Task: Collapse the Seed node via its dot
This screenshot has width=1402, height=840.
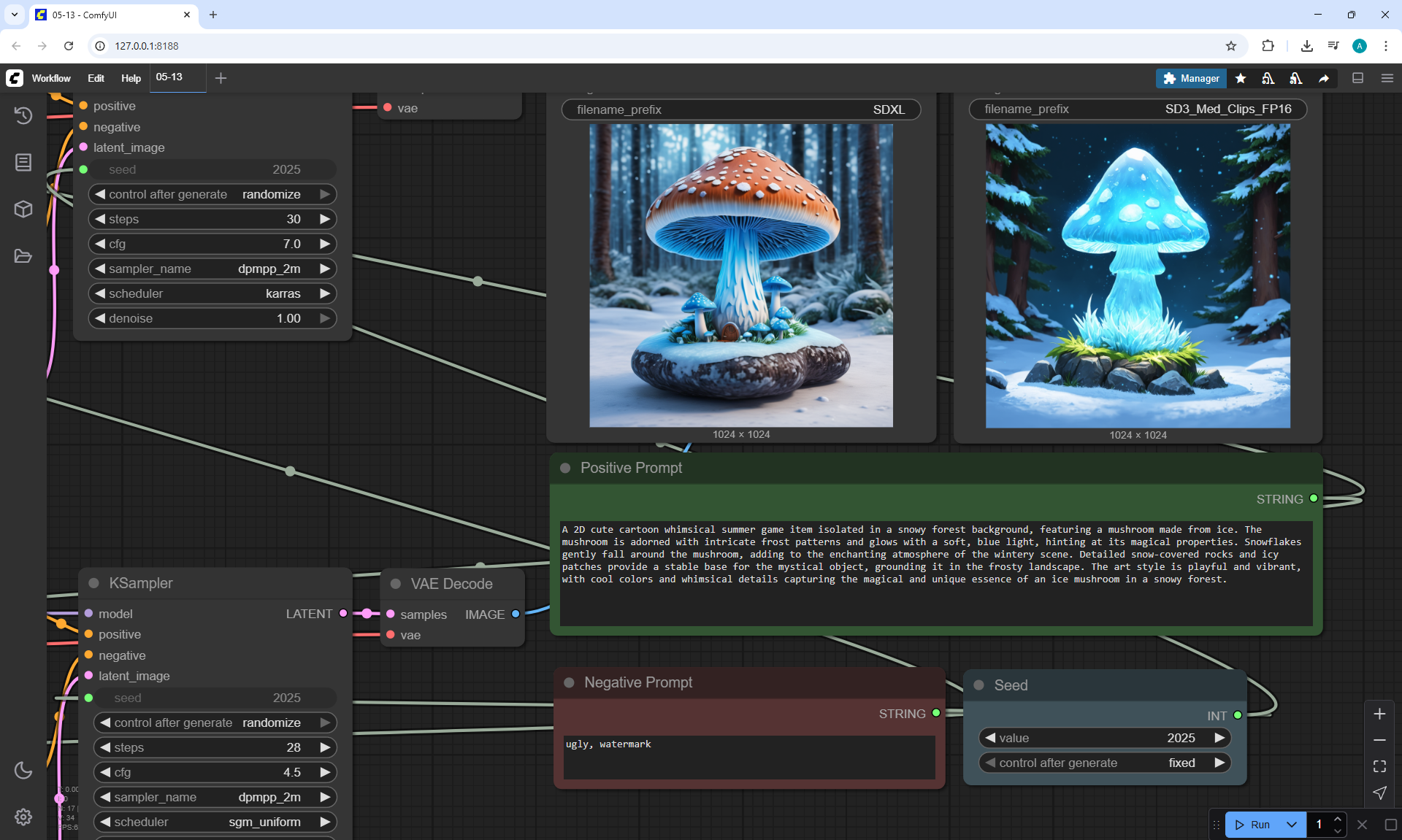Action: point(979,685)
